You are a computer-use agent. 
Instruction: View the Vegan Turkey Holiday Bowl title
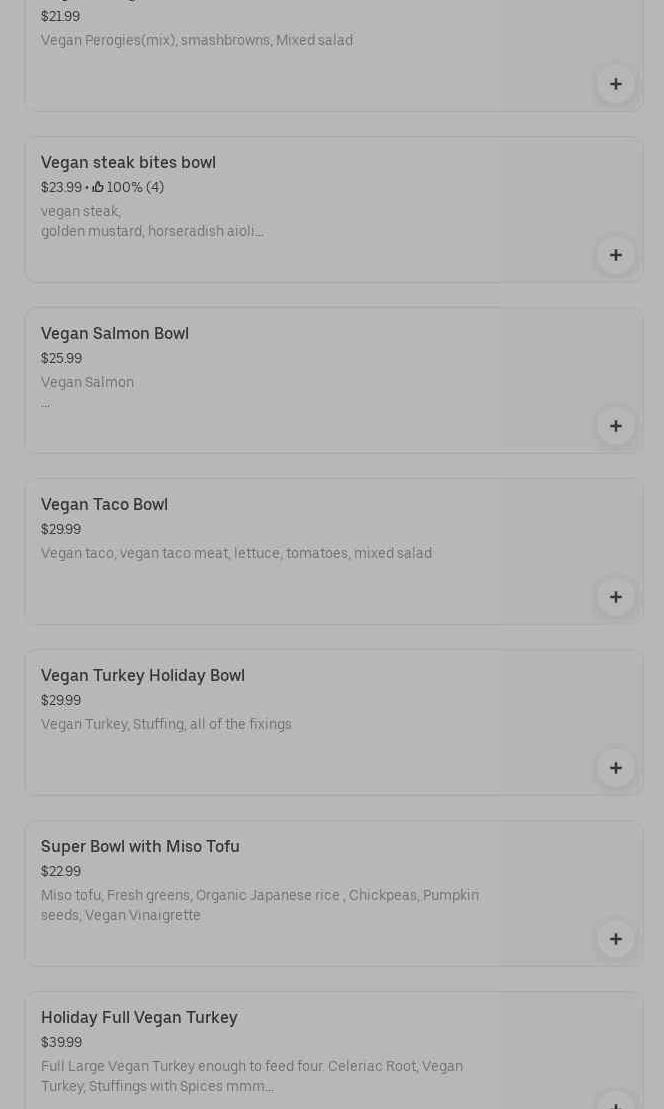(x=143, y=675)
